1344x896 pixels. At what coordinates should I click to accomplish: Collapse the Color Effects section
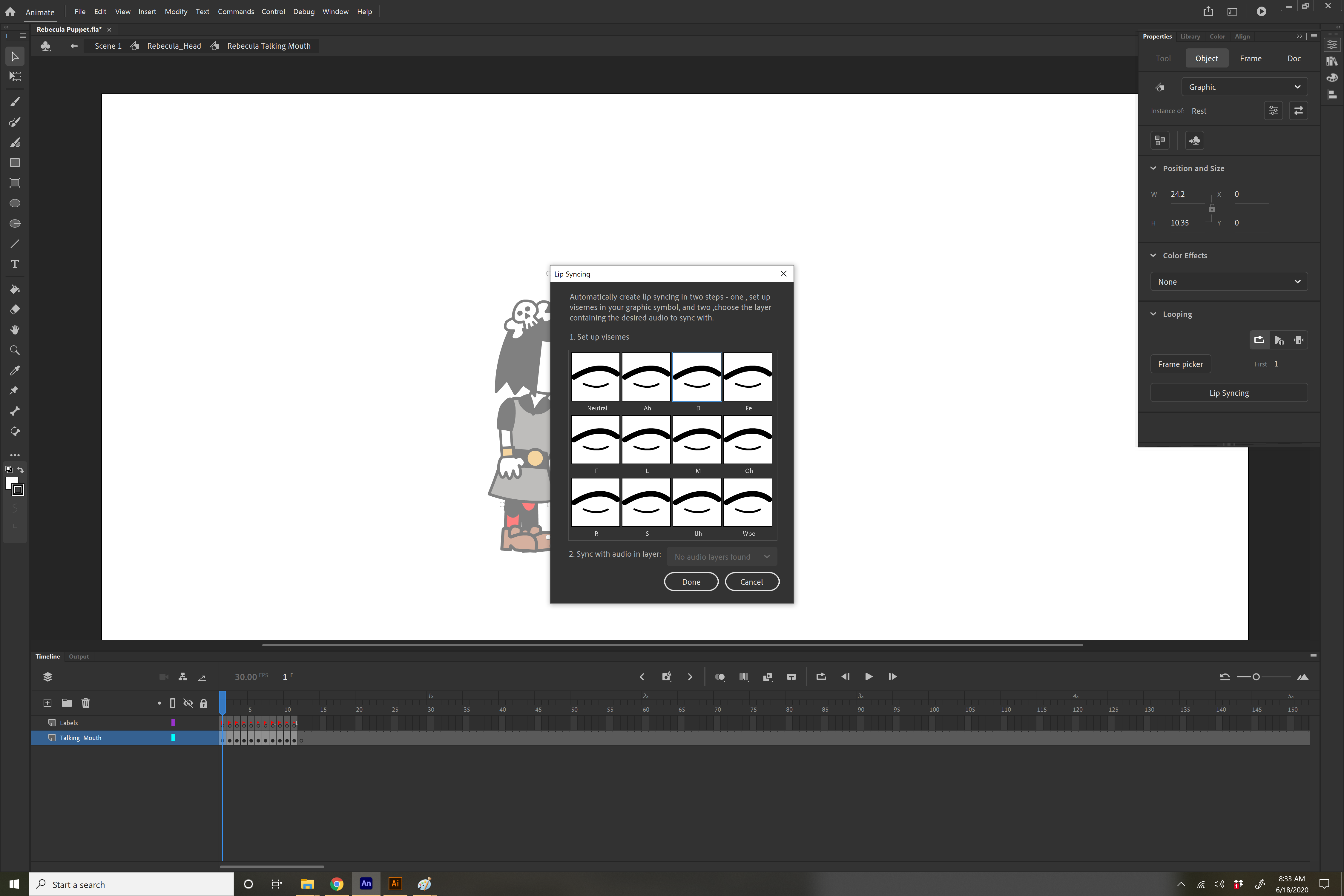(1153, 255)
